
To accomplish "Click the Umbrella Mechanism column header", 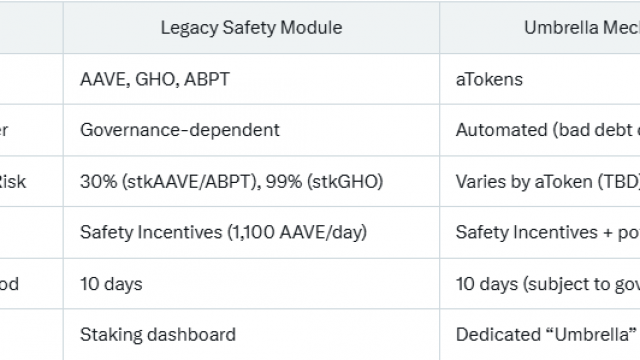I will pyautogui.click(x=540, y=28).
